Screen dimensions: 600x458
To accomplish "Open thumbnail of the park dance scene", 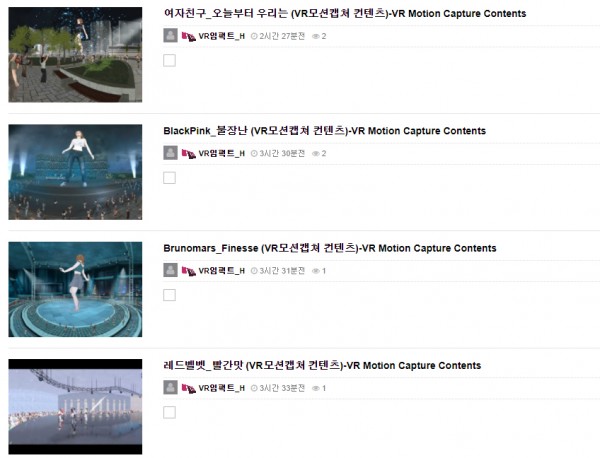I will pos(75,55).
